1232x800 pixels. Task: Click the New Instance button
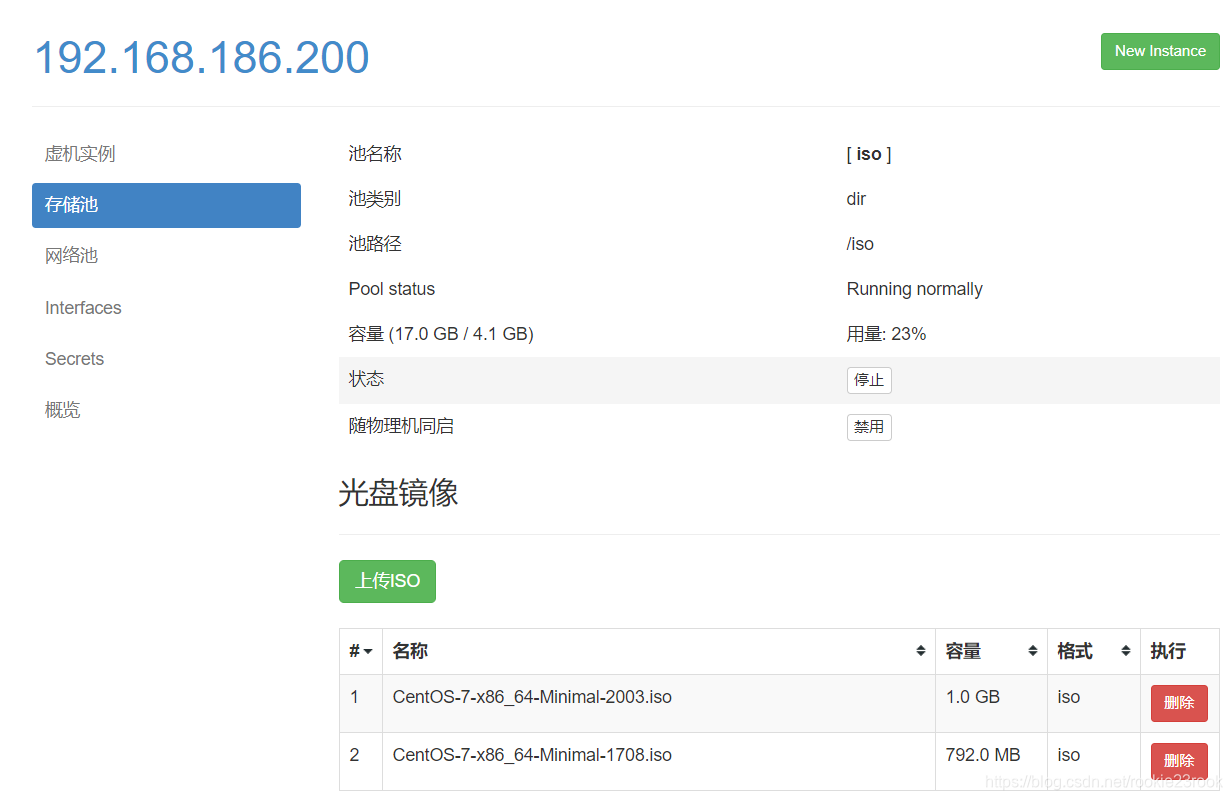point(1160,51)
